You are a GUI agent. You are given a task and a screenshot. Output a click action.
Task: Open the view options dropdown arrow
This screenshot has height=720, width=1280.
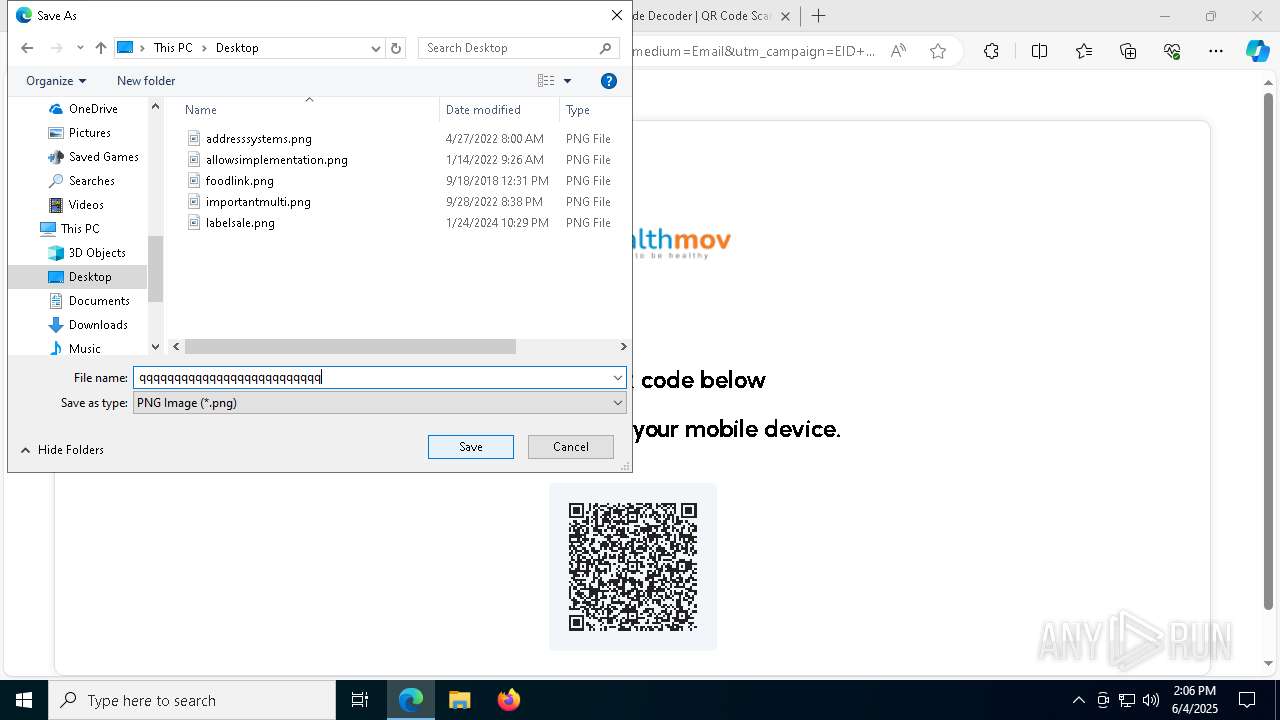pos(567,81)
